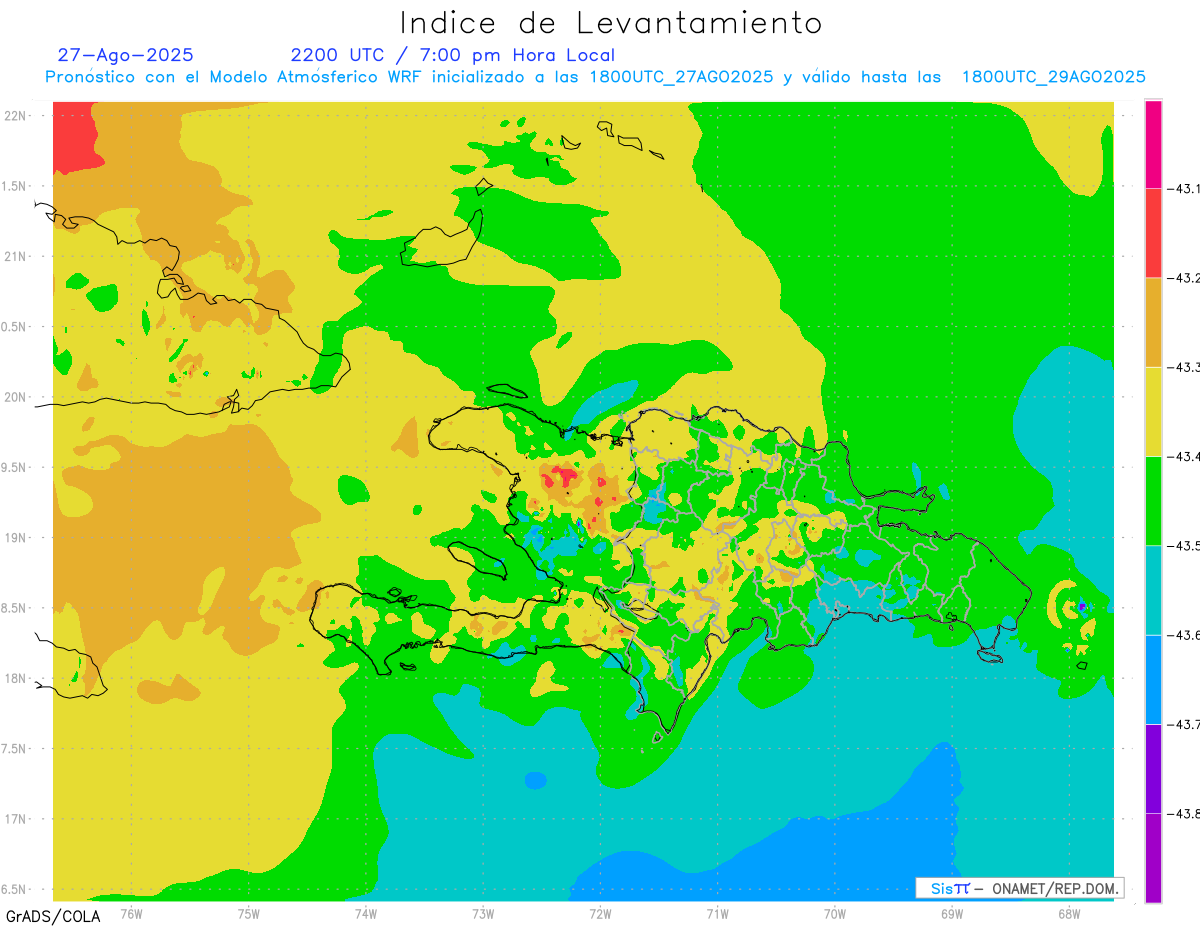The image size is (1200, 927).
Task: Click the '-43.2' color bar value
Action: pos(1185,278)
